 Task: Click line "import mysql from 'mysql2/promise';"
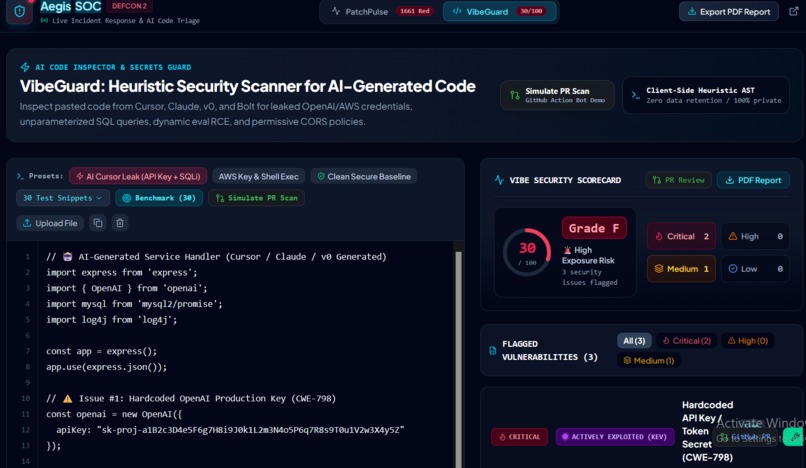coord(134,304)
